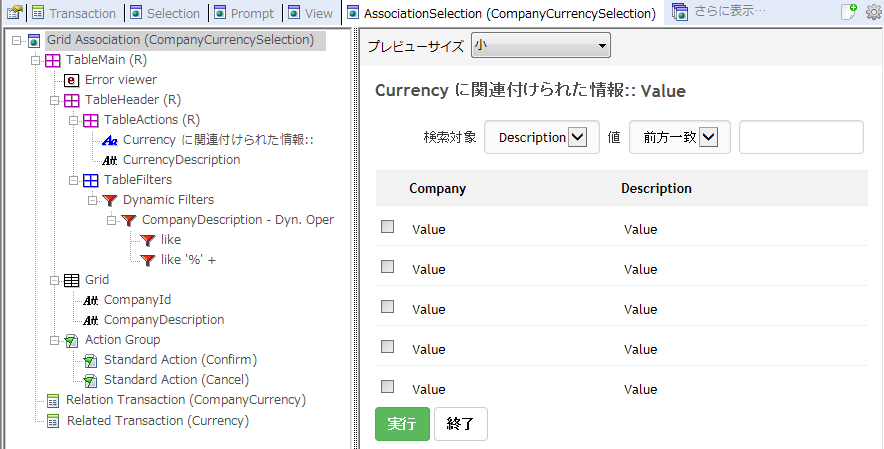Tick the last row checkbox in grid
The height and width of the screenshot is (449, 884).
click(x=388, y=387)
